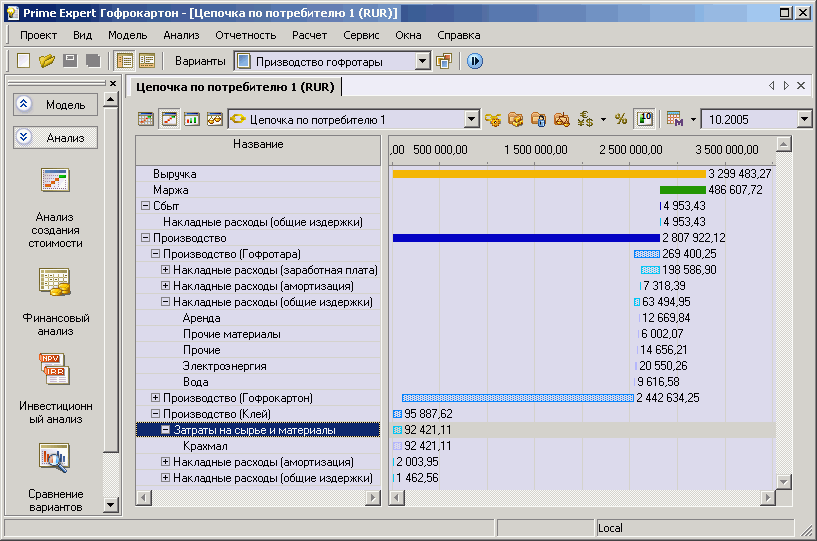Collapse Затраты на сырье и материалы node
817x541 pixels.
(x=165, y=430)
